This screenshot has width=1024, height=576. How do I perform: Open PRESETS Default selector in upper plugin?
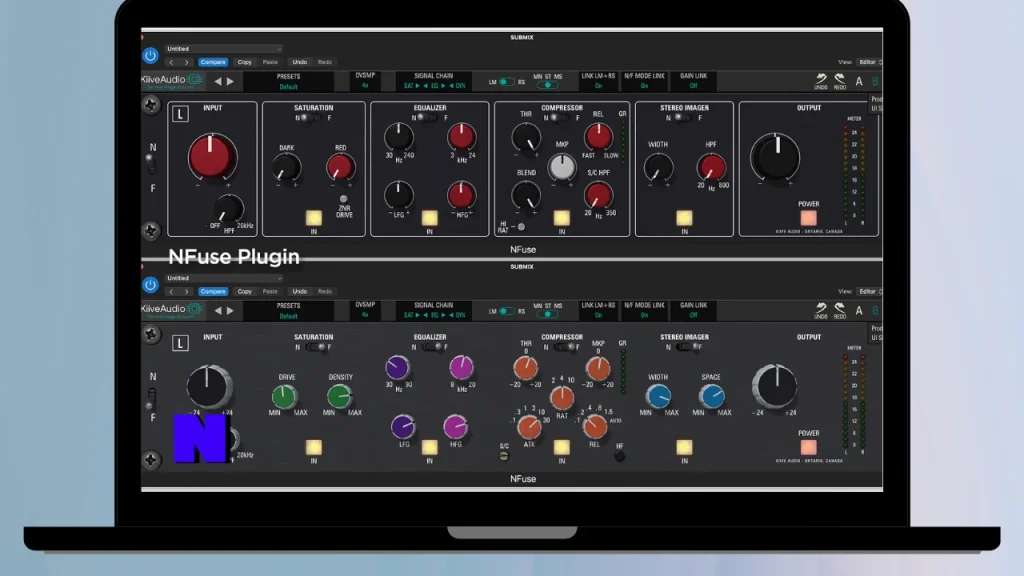(x=288, y=82)
